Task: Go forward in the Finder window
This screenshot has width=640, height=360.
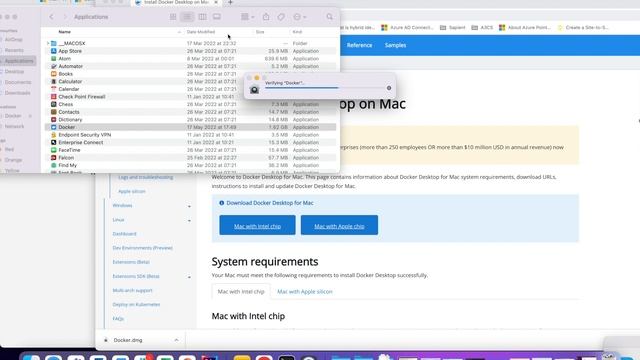Action: pos(65,17)
